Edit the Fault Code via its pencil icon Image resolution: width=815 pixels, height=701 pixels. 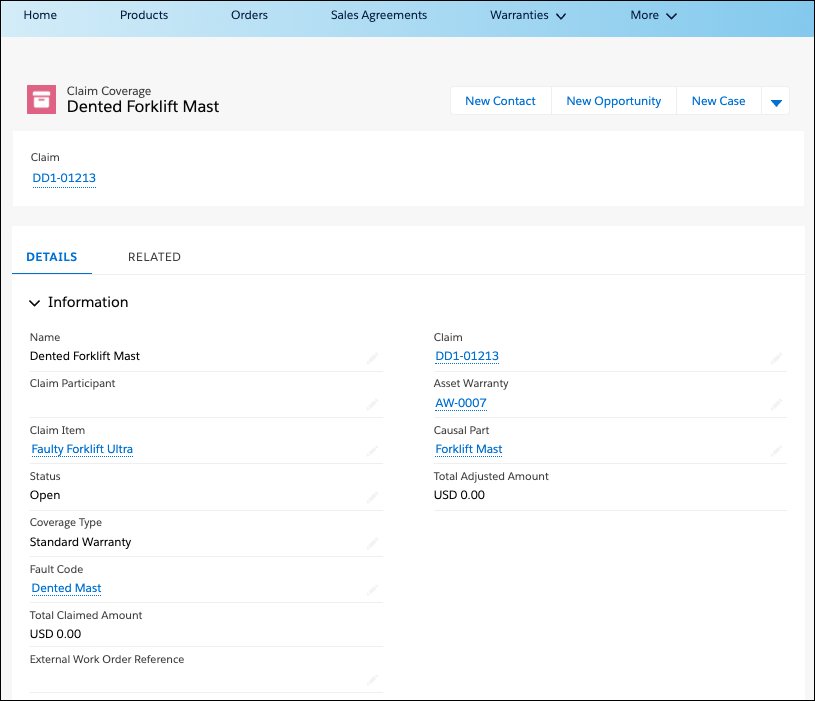pos(372,590)
